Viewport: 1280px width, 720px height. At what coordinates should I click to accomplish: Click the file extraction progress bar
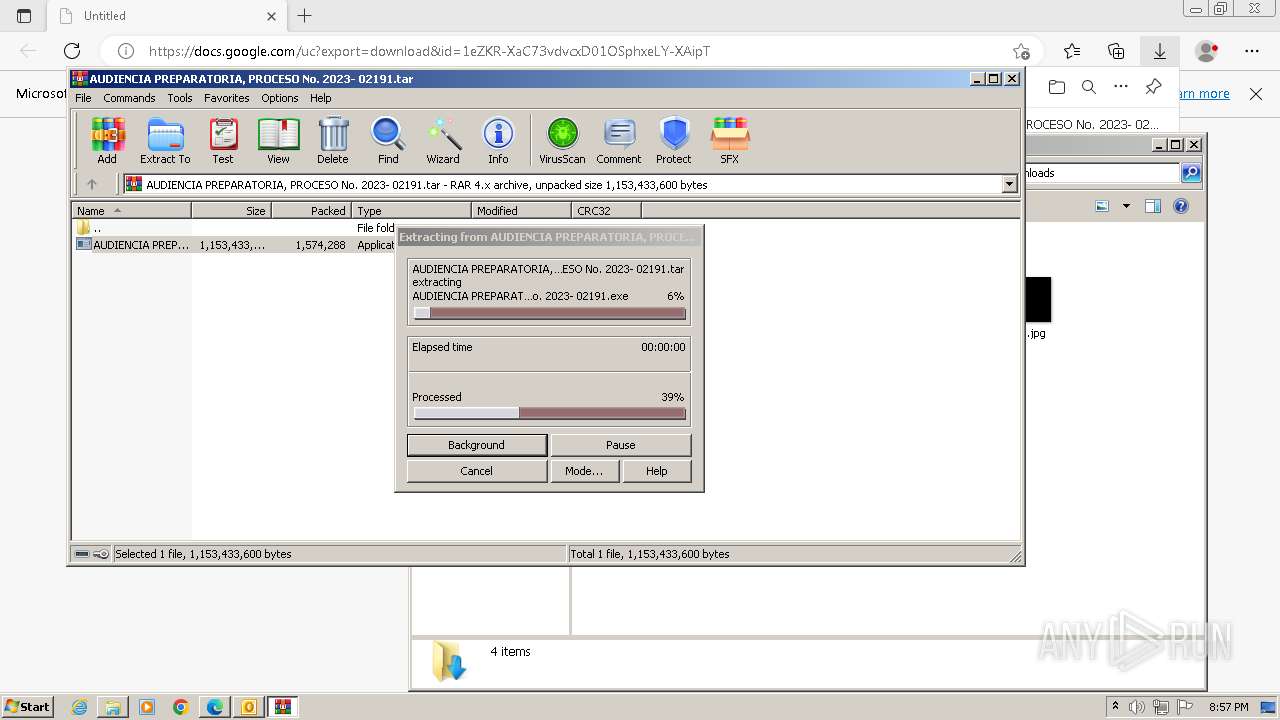549,313
